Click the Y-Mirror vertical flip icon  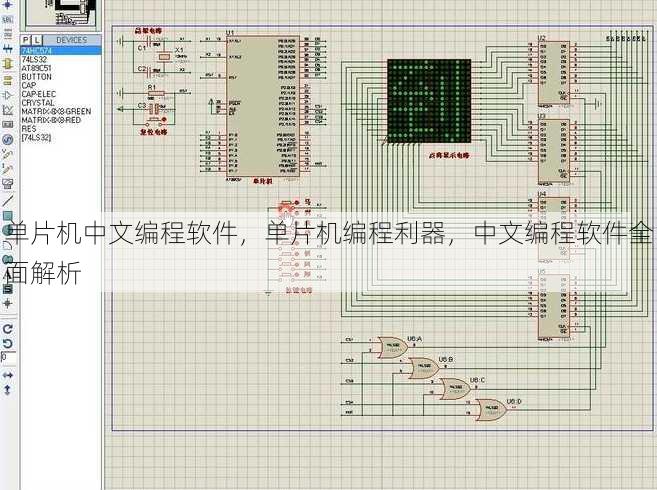point(7,390)
